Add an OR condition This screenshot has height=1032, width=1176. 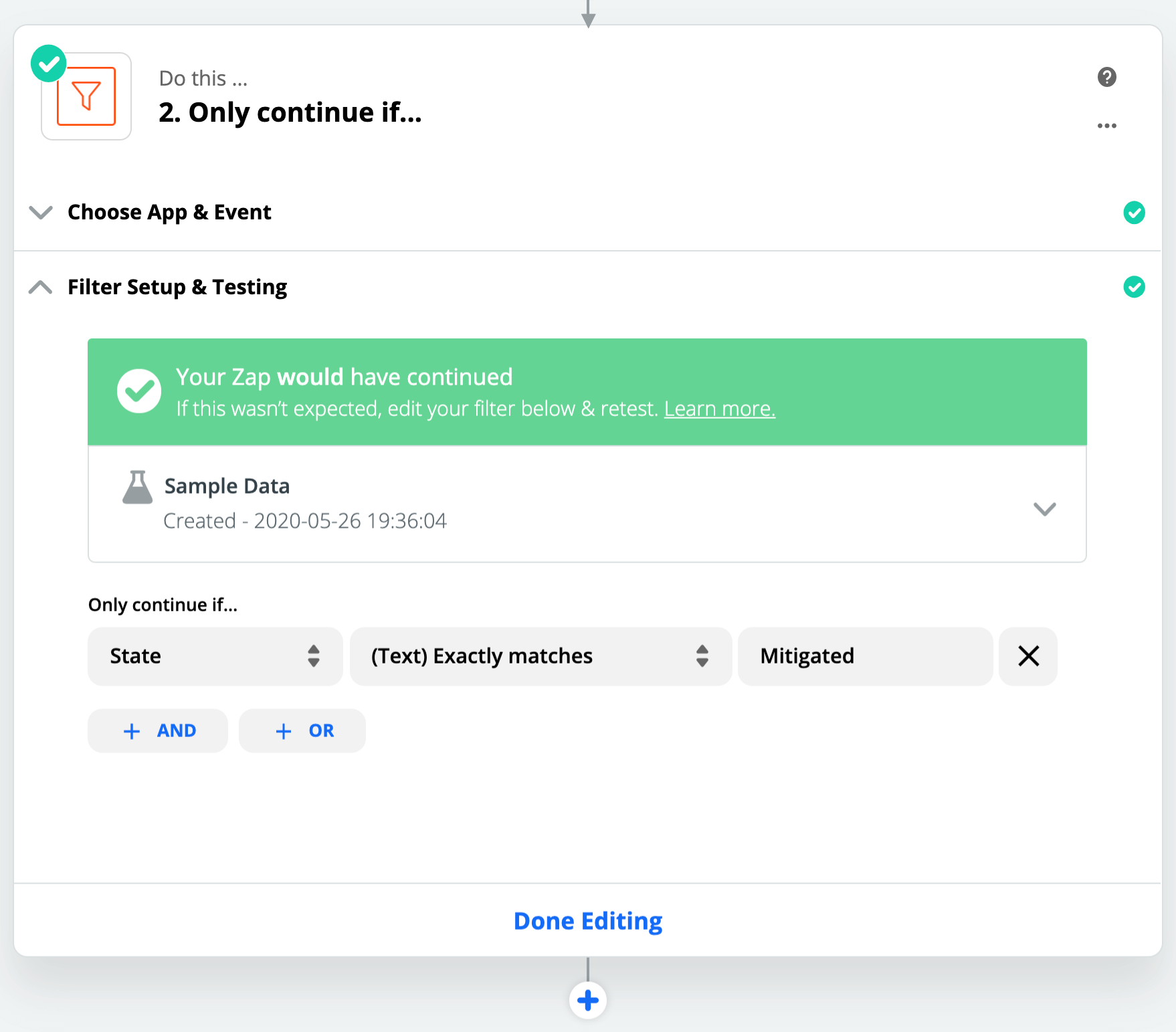click(302, 730)
